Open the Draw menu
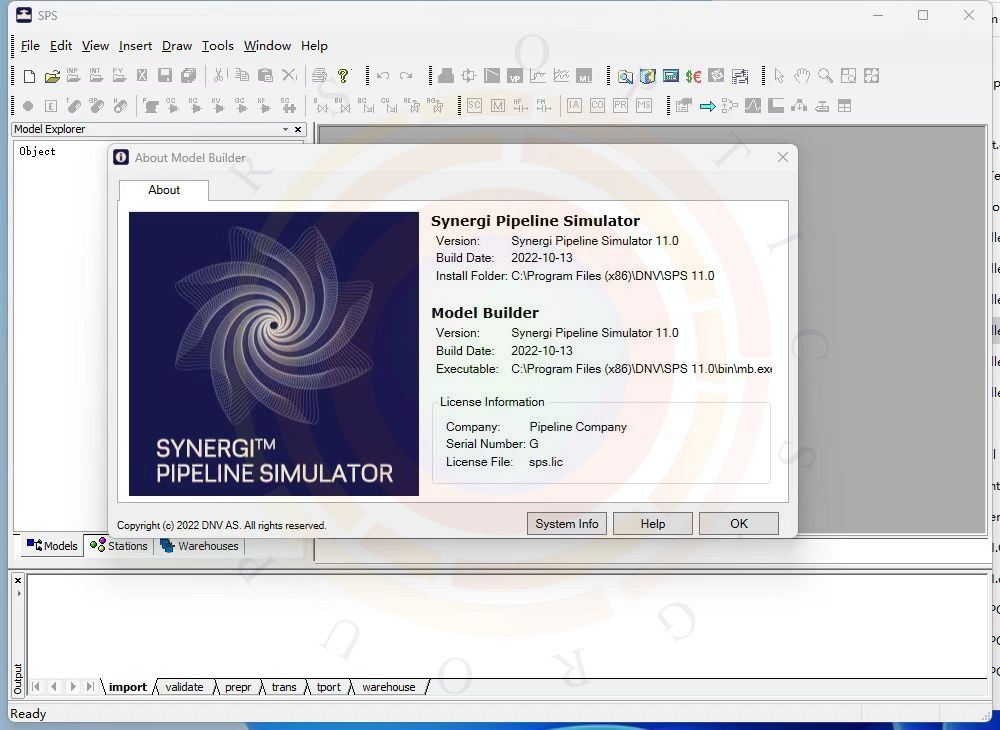The width and height of the screenshot is (1000, 730). (x=177, y=46)
